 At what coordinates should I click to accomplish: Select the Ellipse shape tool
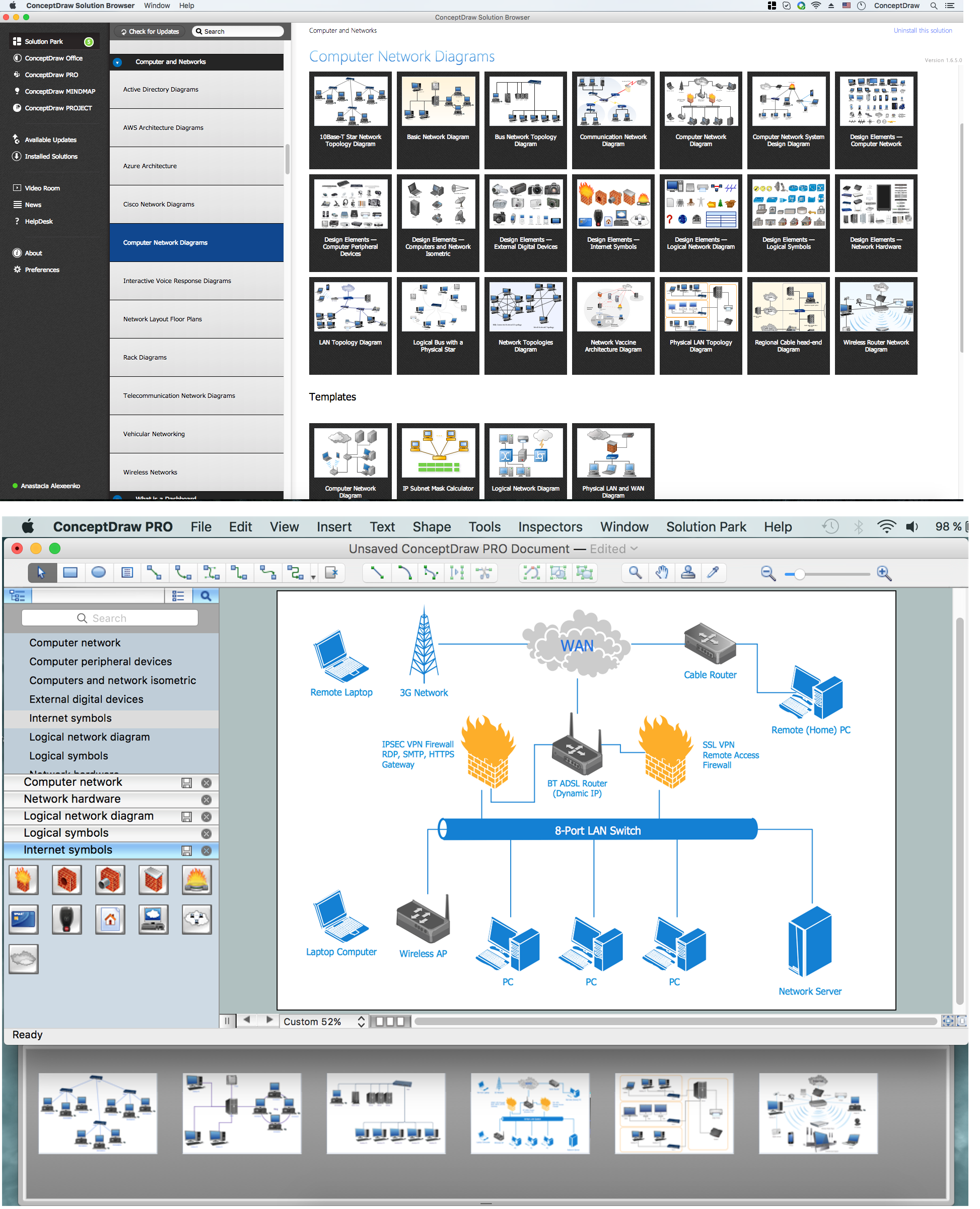98,573
